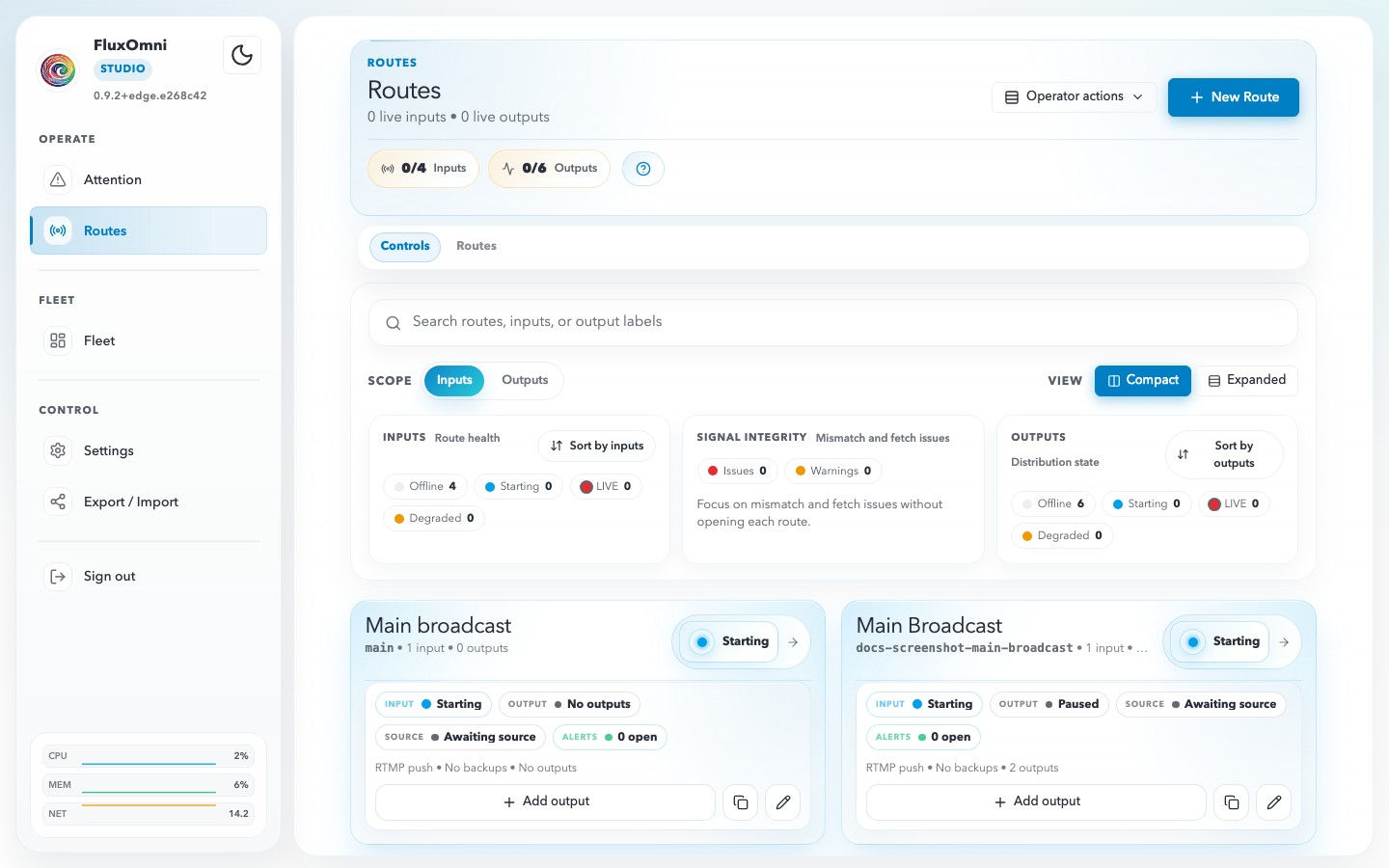The width and height of the screenshot is (1389, 868).
Task: Click the Sign out icon
Action: 58,576
